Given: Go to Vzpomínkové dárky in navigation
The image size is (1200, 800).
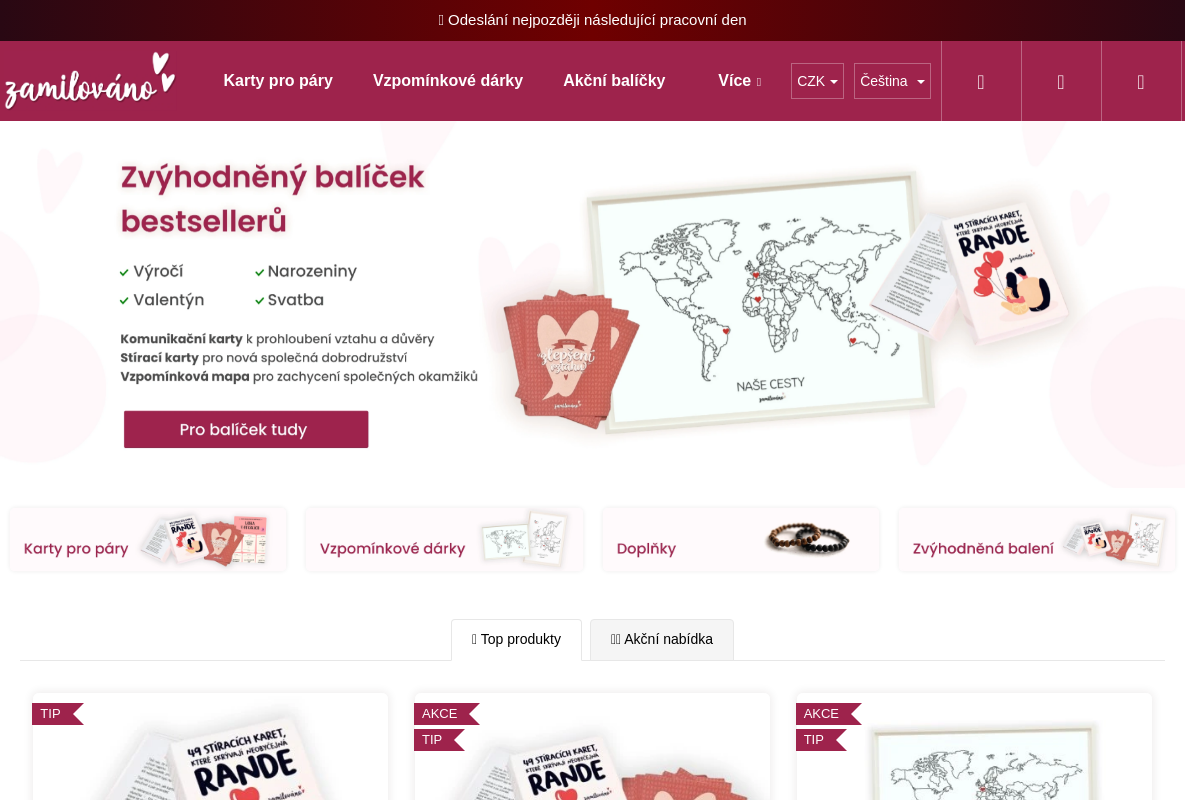Looking at the screenshot, I should click(x=448, y=81).
